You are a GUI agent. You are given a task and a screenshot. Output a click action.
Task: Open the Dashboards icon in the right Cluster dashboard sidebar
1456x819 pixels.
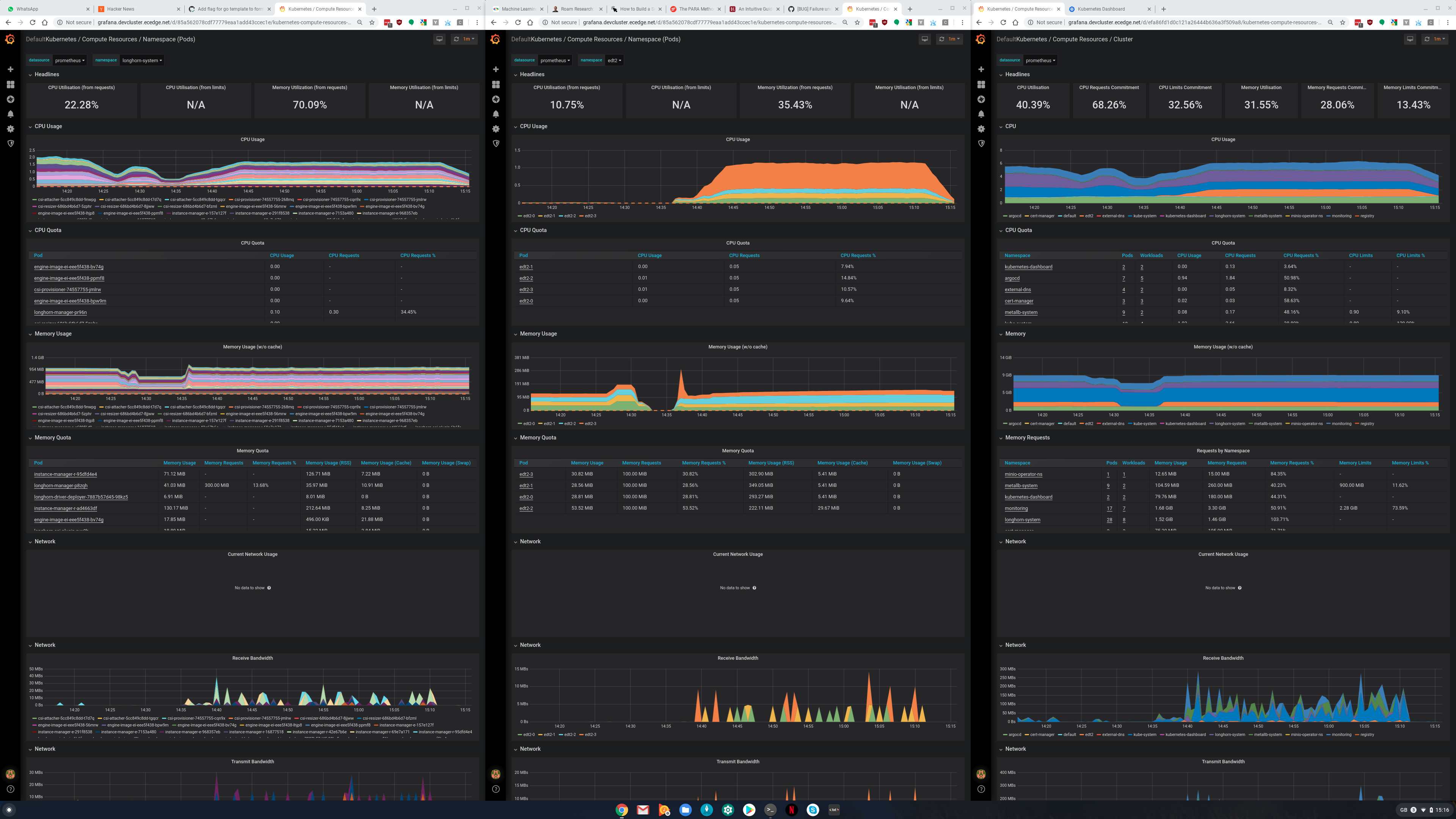tap(981, 84)
